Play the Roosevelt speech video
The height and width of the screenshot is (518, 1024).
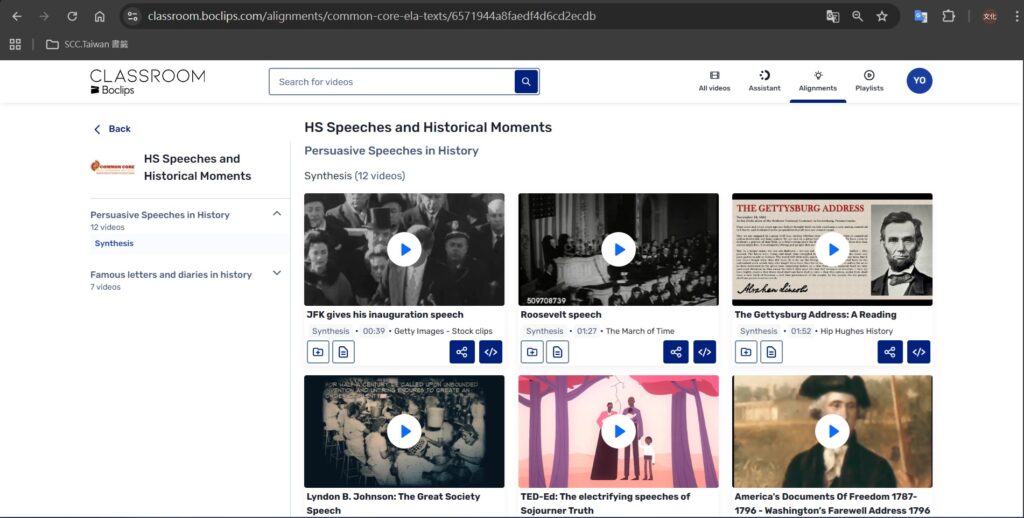click(x=618, y=249)
